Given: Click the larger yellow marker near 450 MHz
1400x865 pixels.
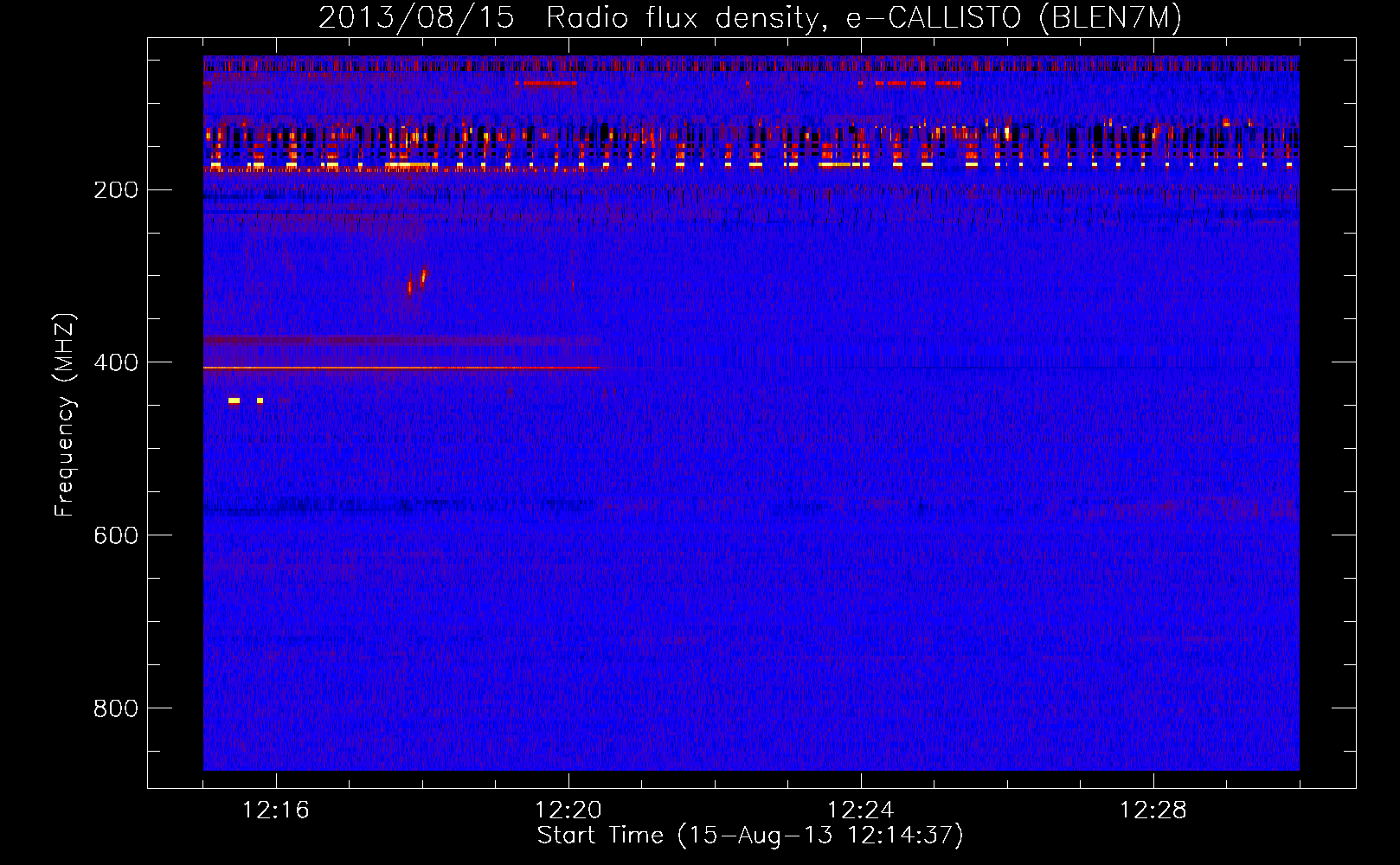Looking at the screenshot, I should (234, 400).
